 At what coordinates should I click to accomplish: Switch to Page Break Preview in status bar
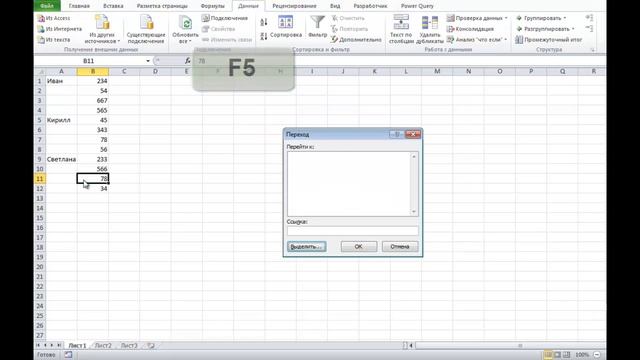coord(566,355)
